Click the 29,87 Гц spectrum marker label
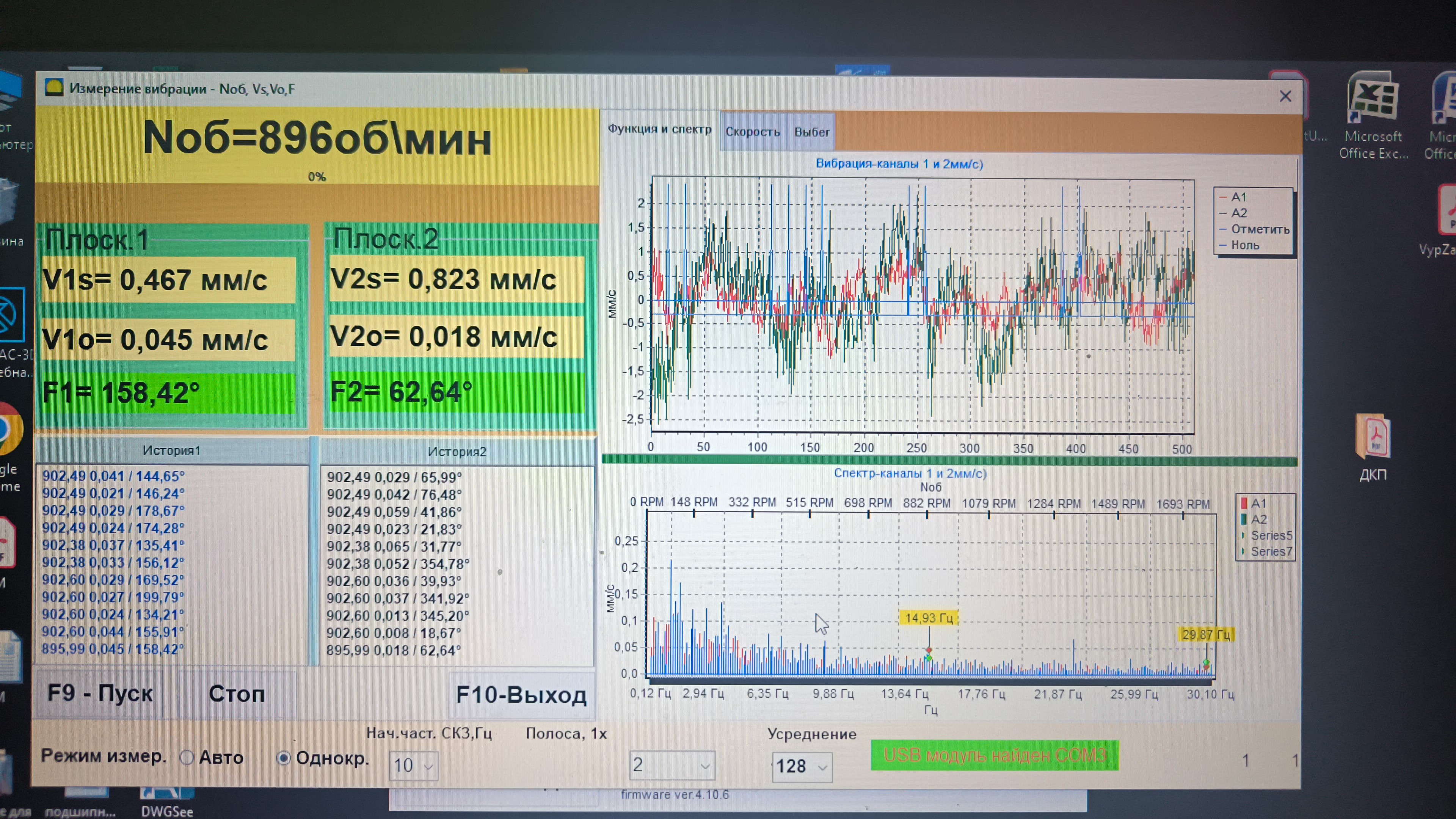Image resolution: width=1456 pixels, height=819 pixels. [1206, 634]
